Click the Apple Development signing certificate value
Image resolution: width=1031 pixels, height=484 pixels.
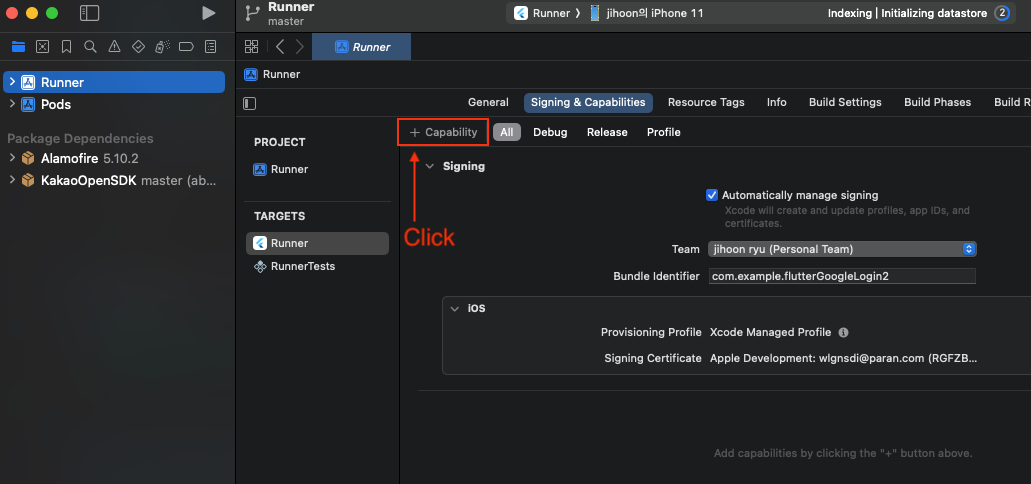tap(844, 358)
